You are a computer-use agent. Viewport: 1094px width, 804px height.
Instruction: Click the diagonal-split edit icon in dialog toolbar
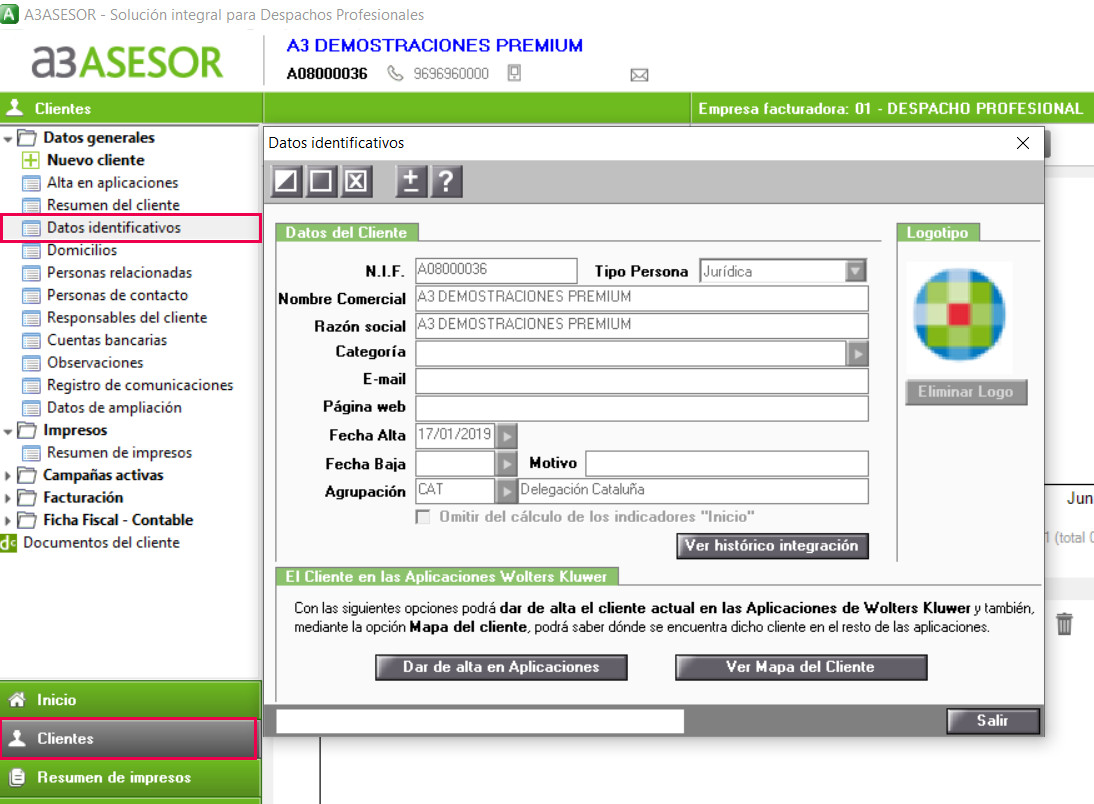point(285,181)
